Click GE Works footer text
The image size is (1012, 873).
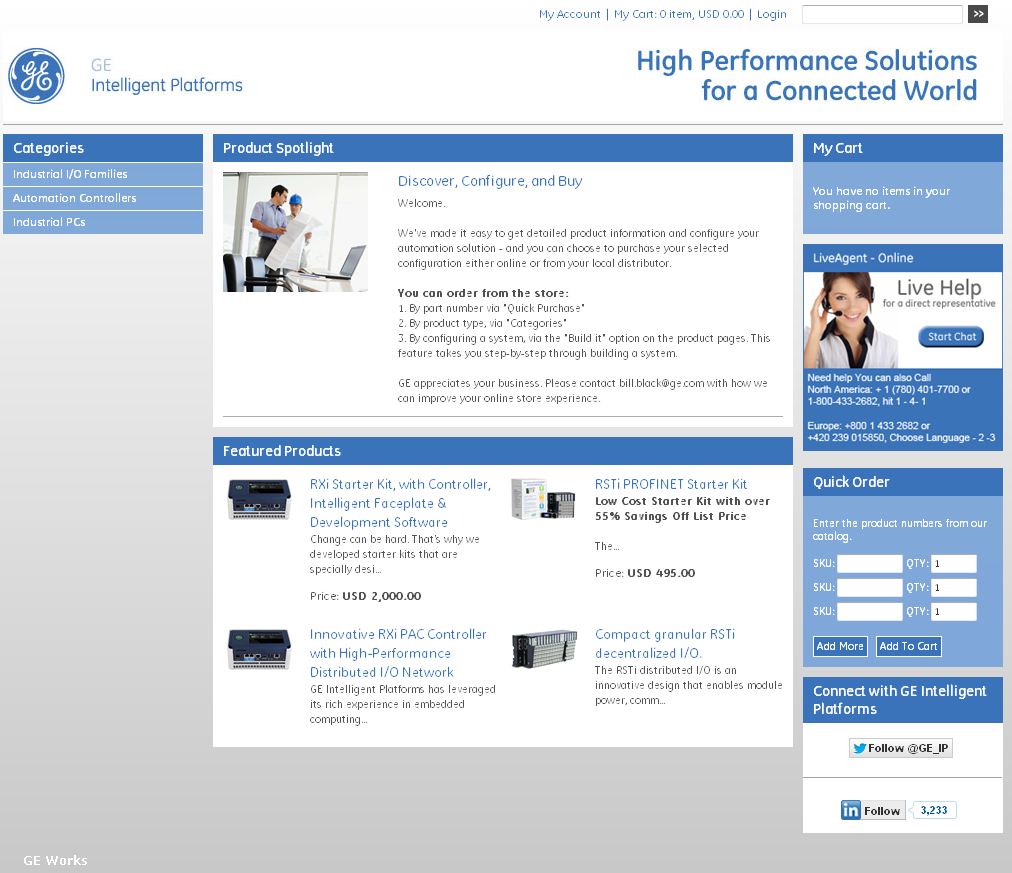(55, 860)
